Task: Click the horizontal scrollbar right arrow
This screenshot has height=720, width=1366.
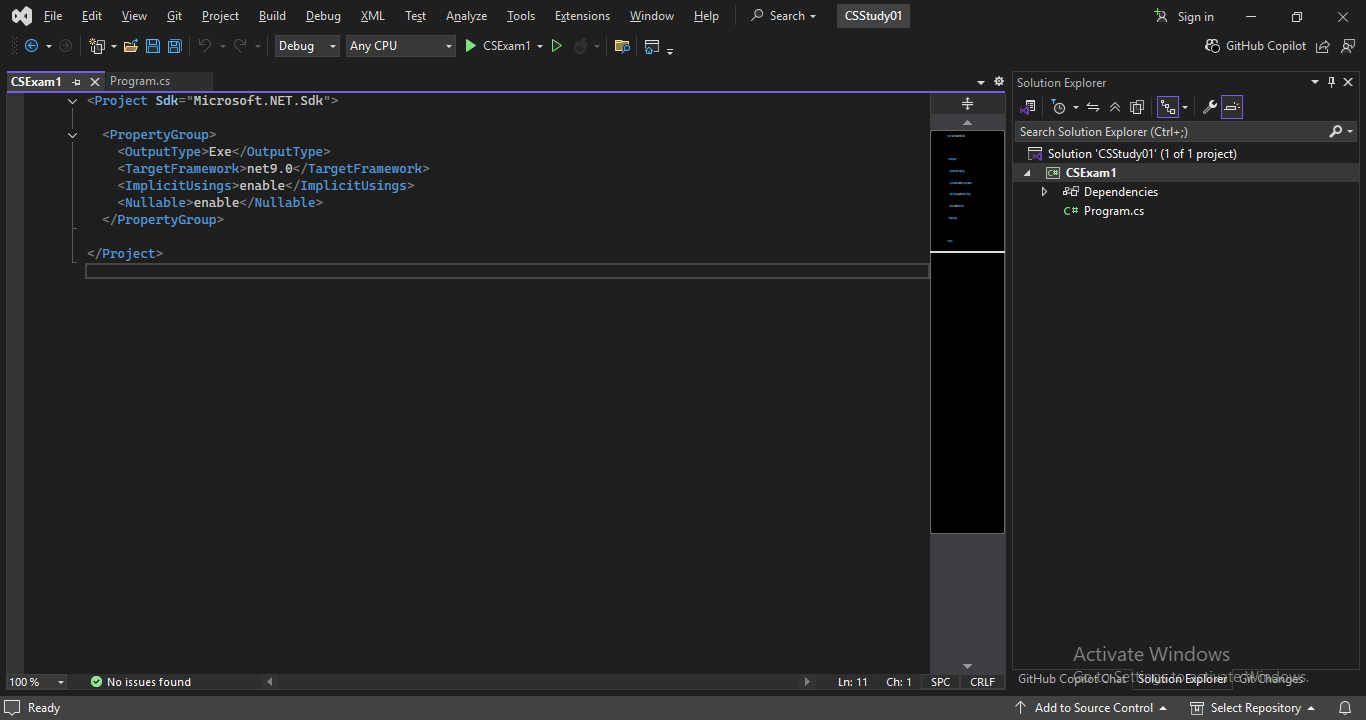Action: tap(808, 682)
